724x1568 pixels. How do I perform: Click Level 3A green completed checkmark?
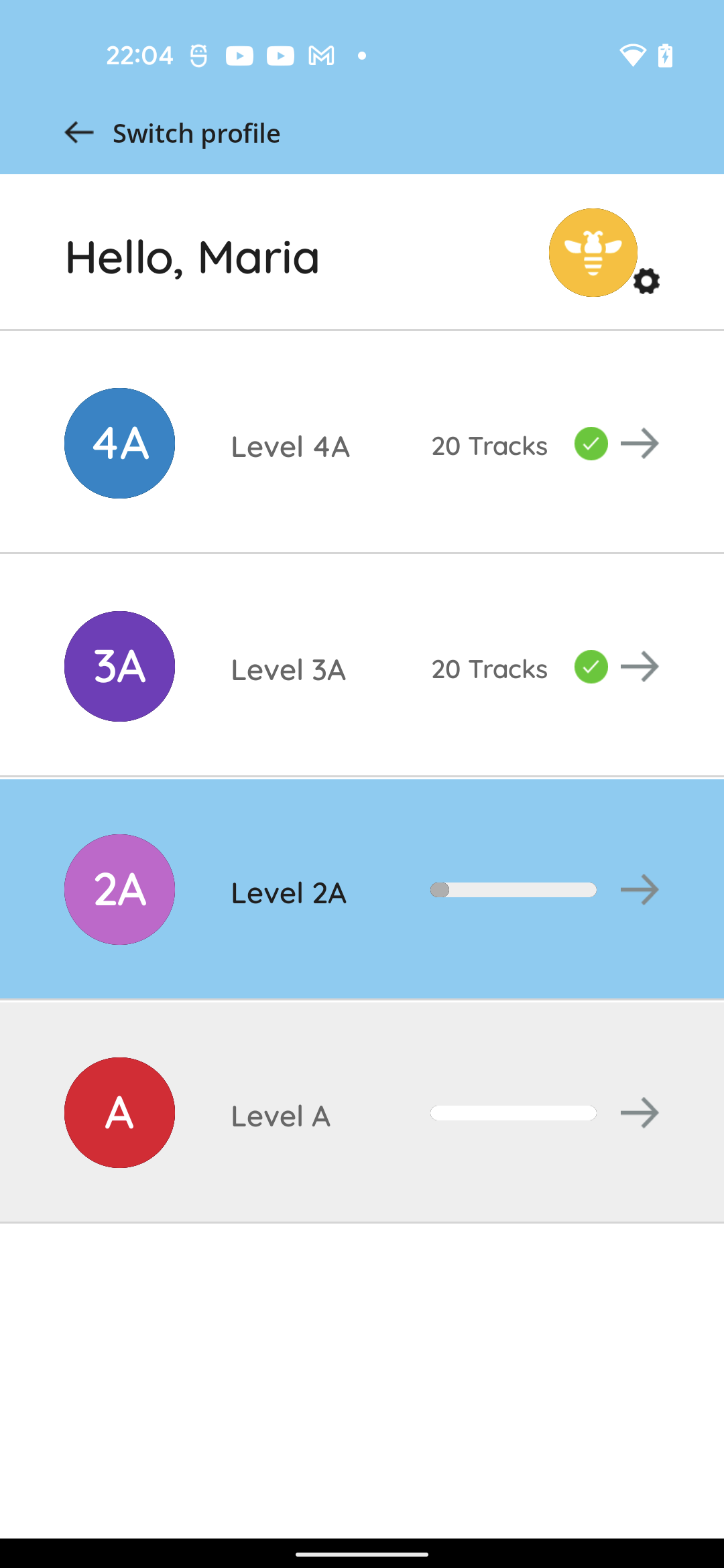click(591, 667)
